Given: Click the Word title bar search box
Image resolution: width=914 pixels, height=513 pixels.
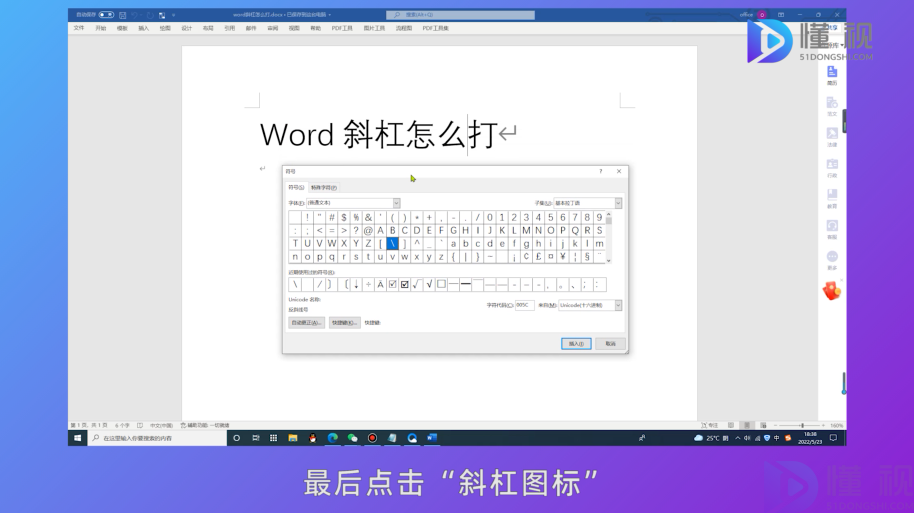Looking at the screenshot, I should tap(460, 15).
